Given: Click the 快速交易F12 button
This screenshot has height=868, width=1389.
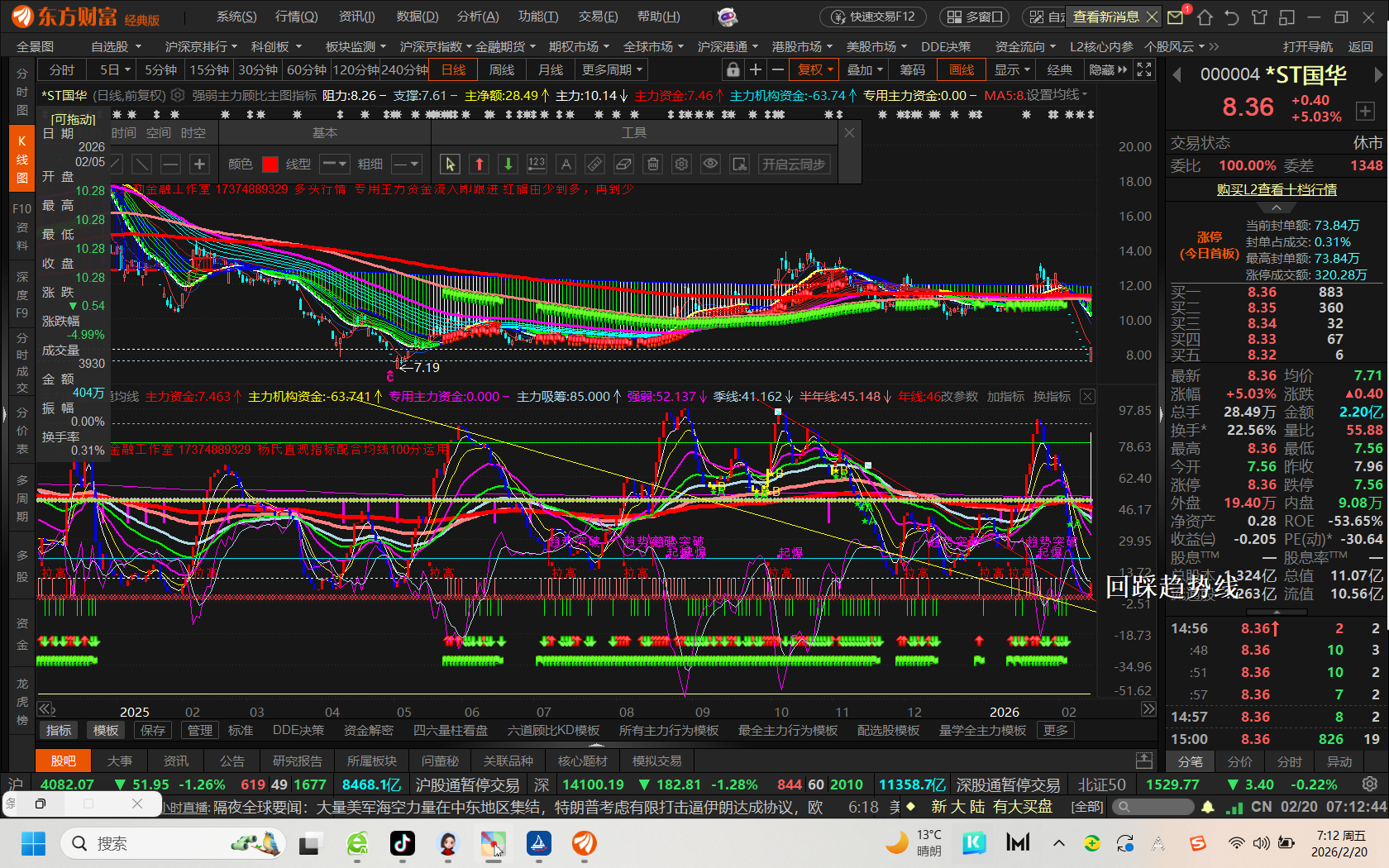Looking at the screenshot, I should pyautogui.click(x=873, y=17).
